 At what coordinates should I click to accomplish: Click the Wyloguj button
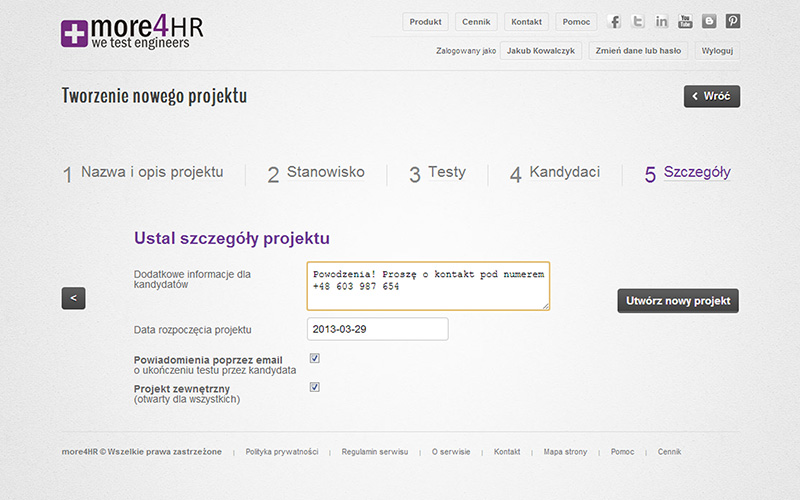717,51
